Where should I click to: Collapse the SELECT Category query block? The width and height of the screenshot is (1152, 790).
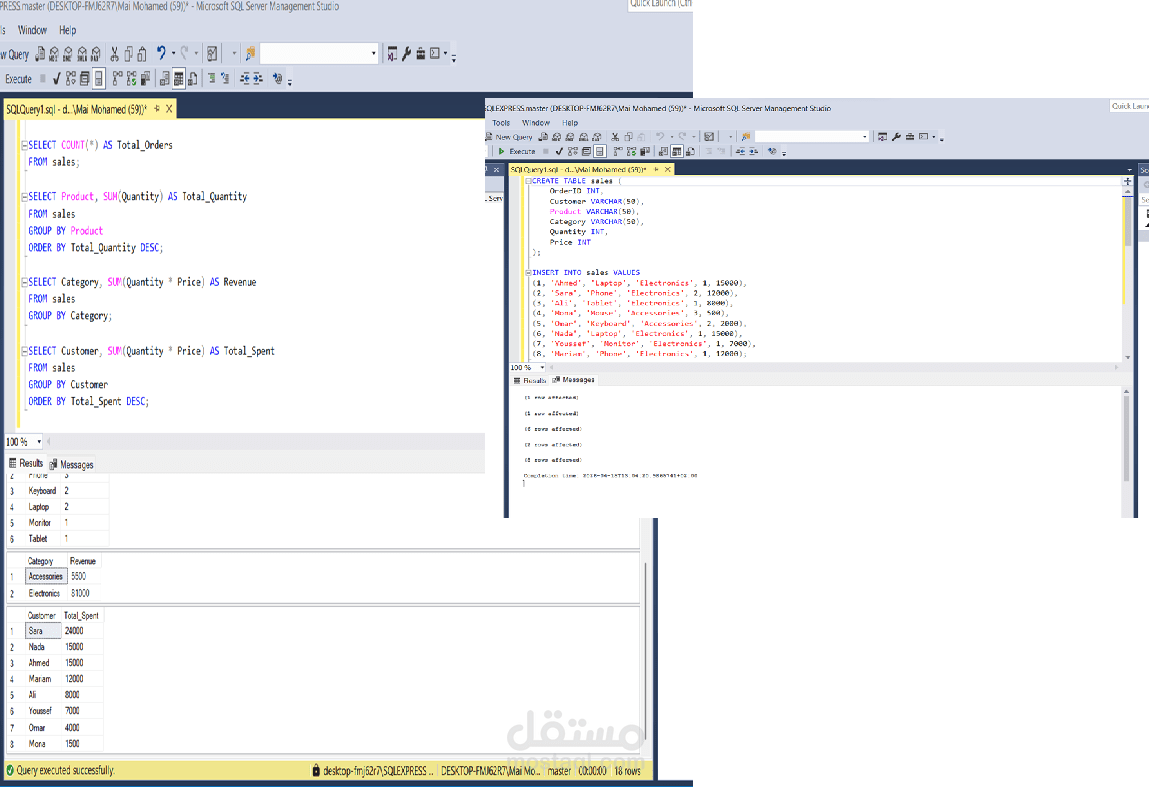click(24, 282)
